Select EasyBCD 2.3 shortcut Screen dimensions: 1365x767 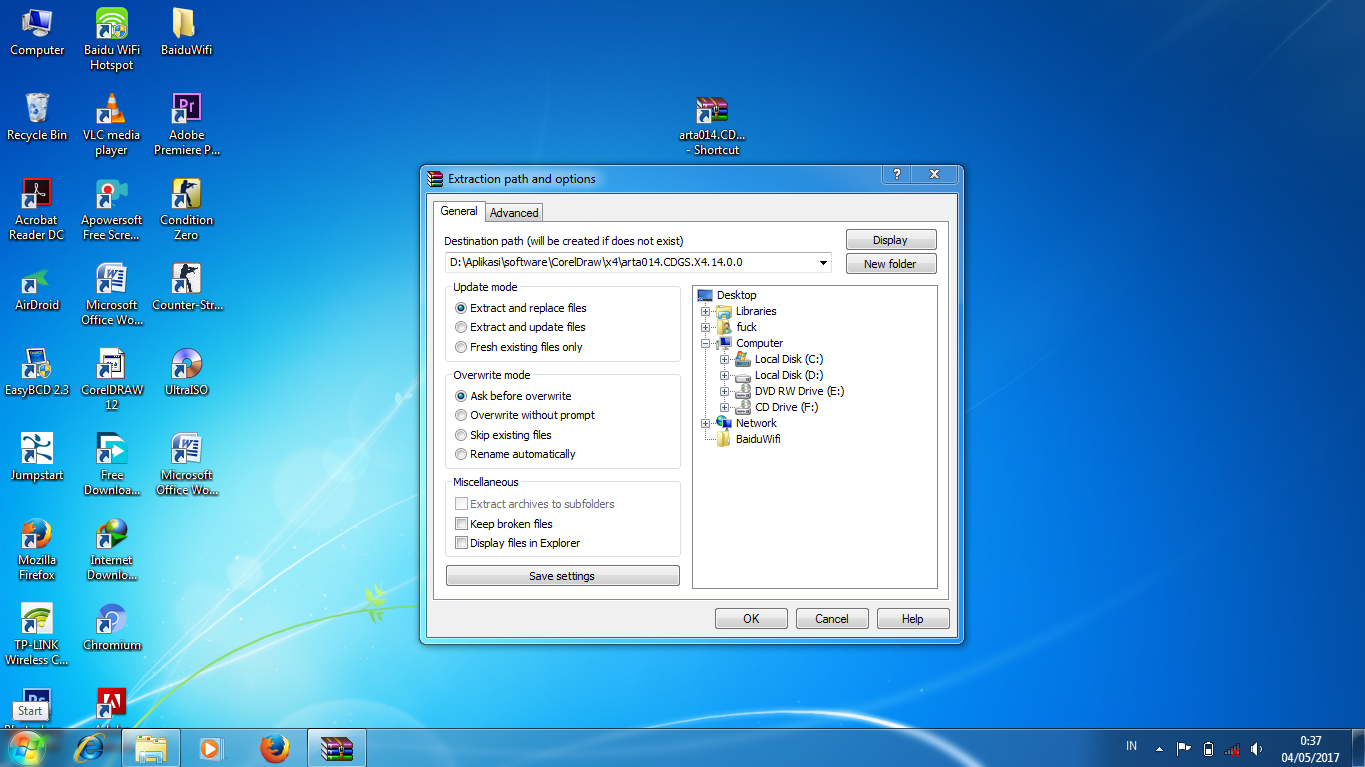(x=37, y=372)
